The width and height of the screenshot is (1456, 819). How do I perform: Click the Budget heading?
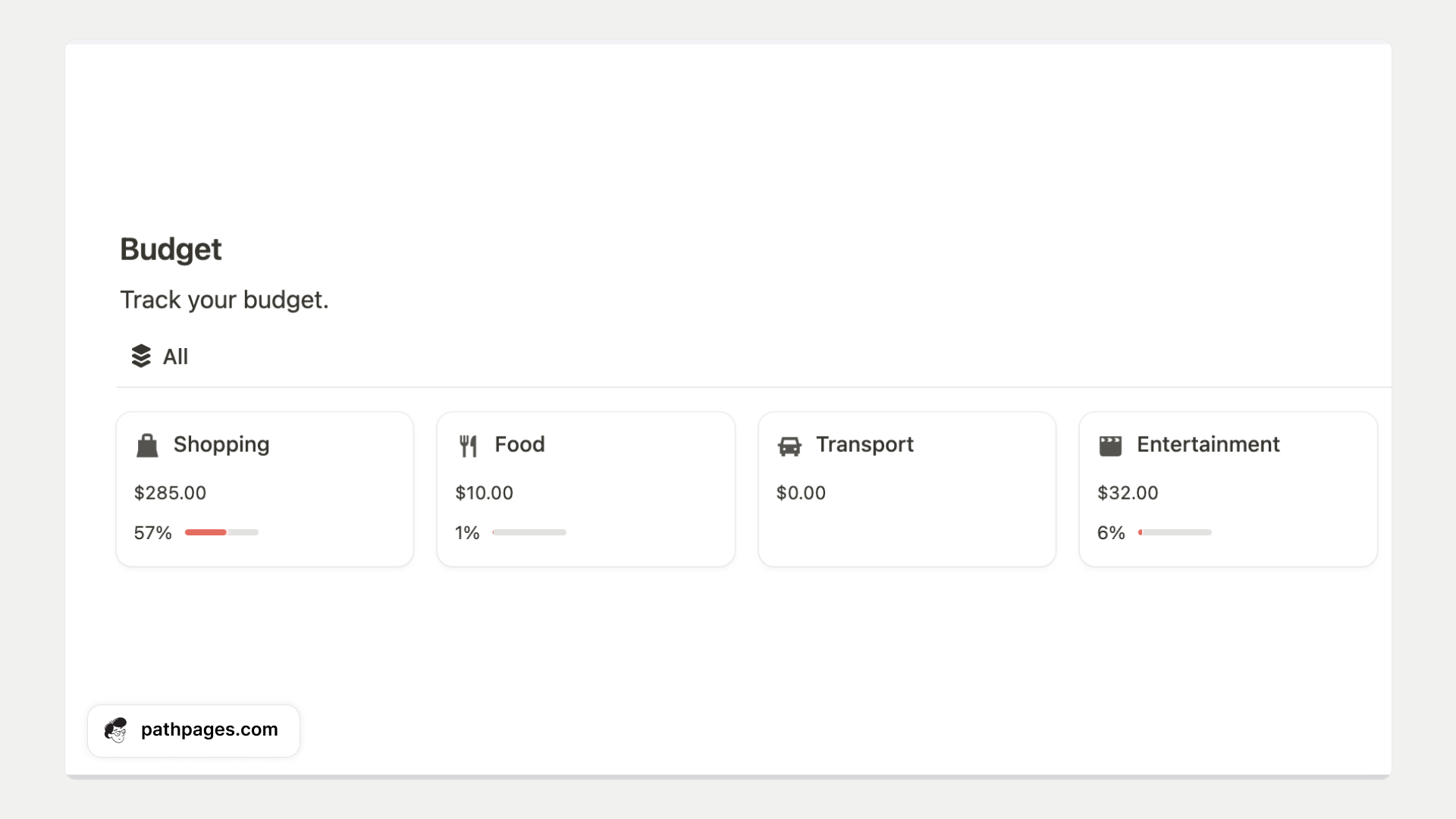171,249
